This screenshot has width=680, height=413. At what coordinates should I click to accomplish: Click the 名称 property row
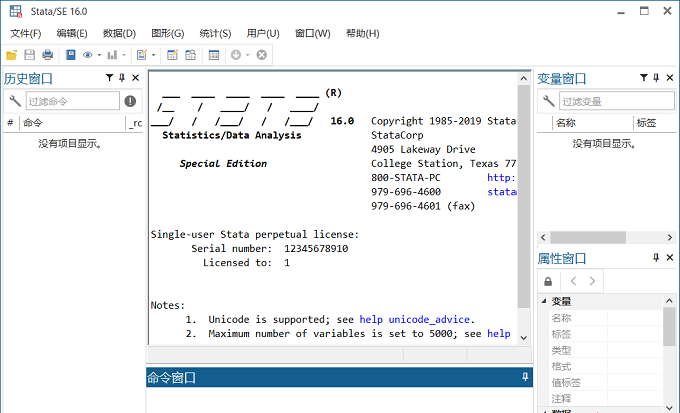[605, 318]
